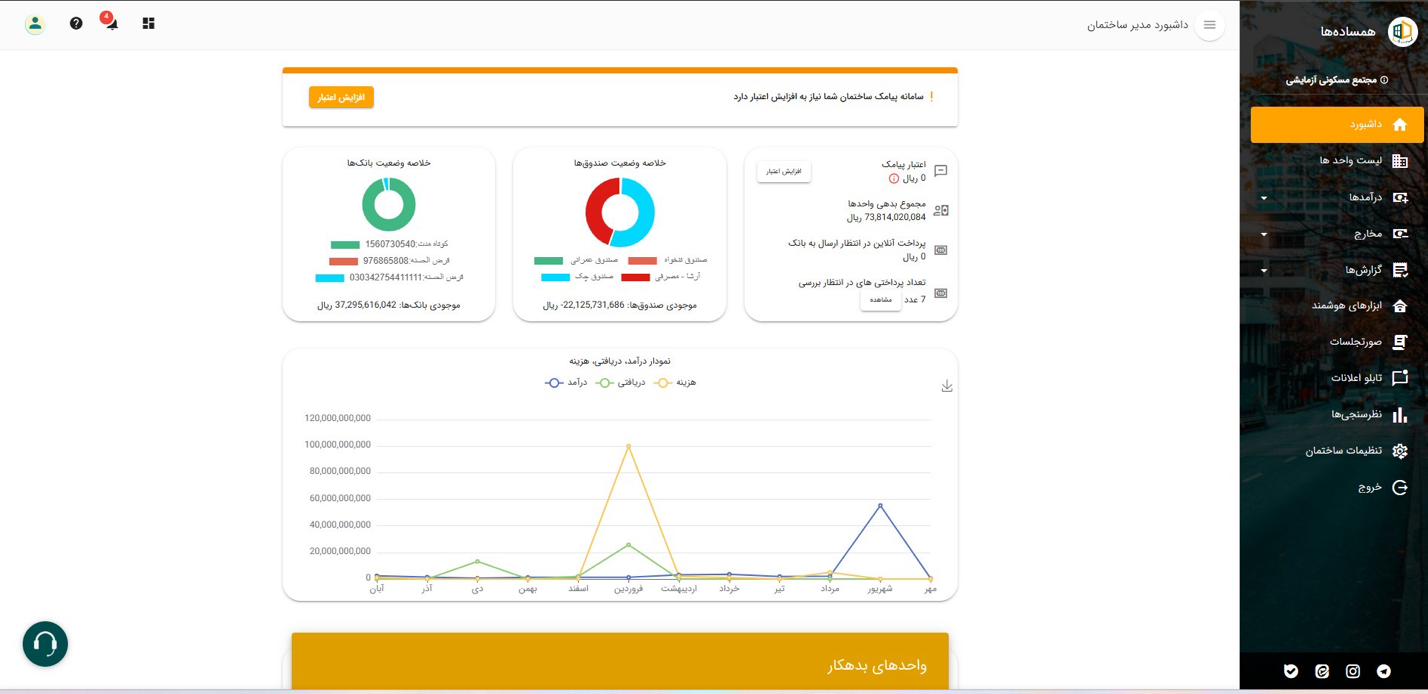The width and height of the screenshot is (1428, 694).
Task: Toggle the دریافتی series in chart legend
Action: [x=620, y=383]
